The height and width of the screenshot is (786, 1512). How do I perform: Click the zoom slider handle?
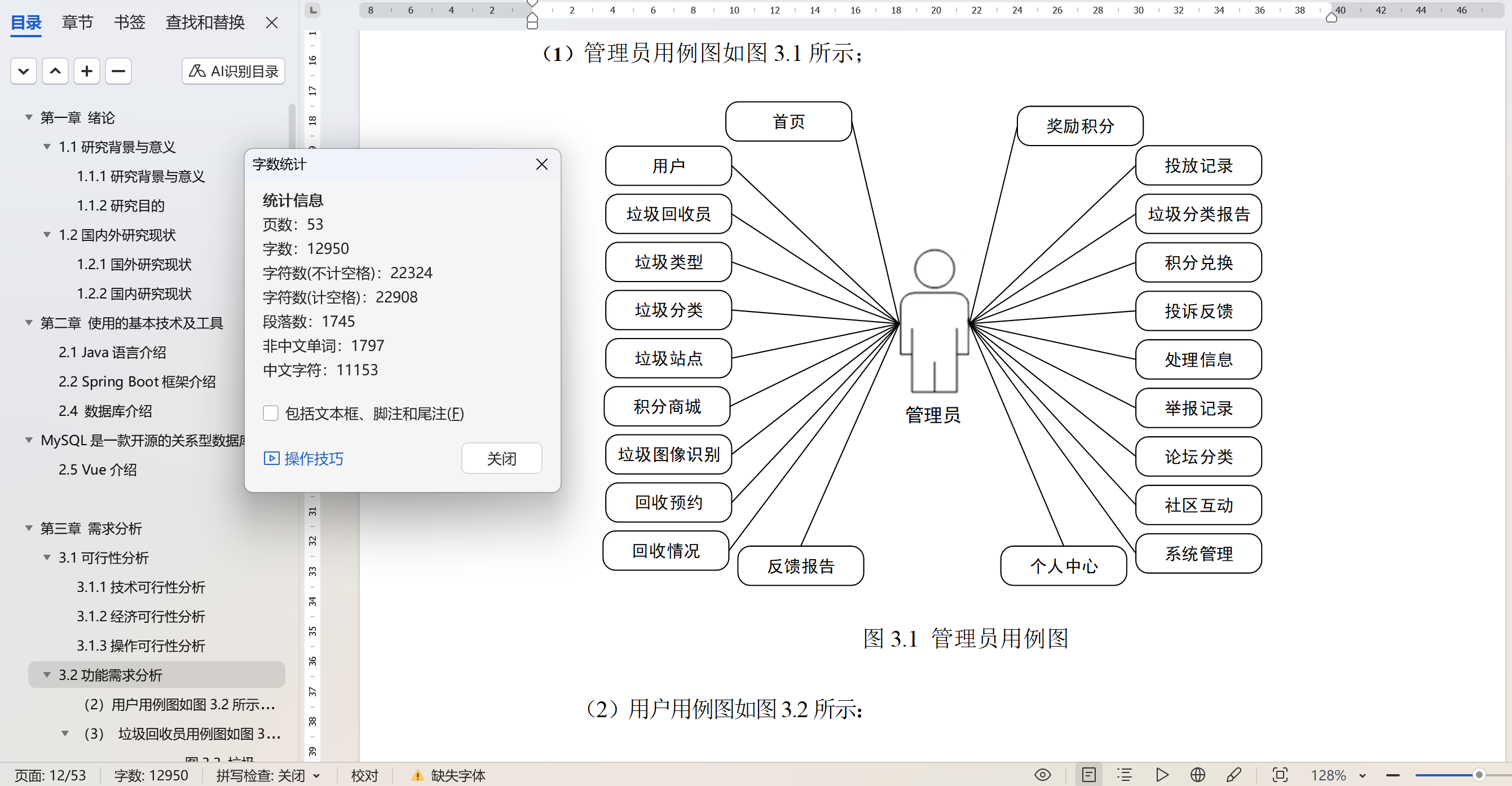(1479, 775)
